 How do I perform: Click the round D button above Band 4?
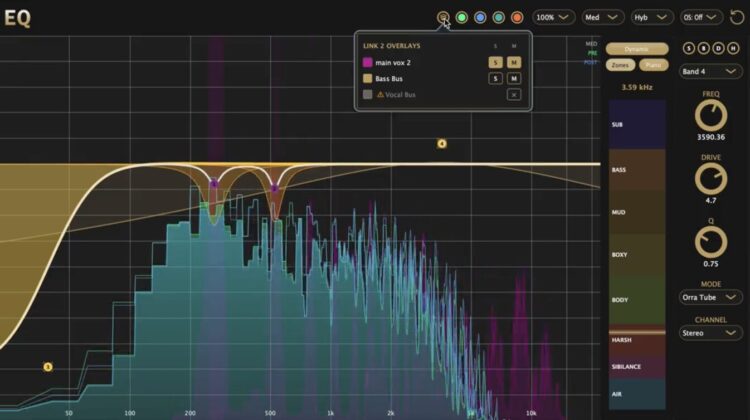[x=718, y=48]
